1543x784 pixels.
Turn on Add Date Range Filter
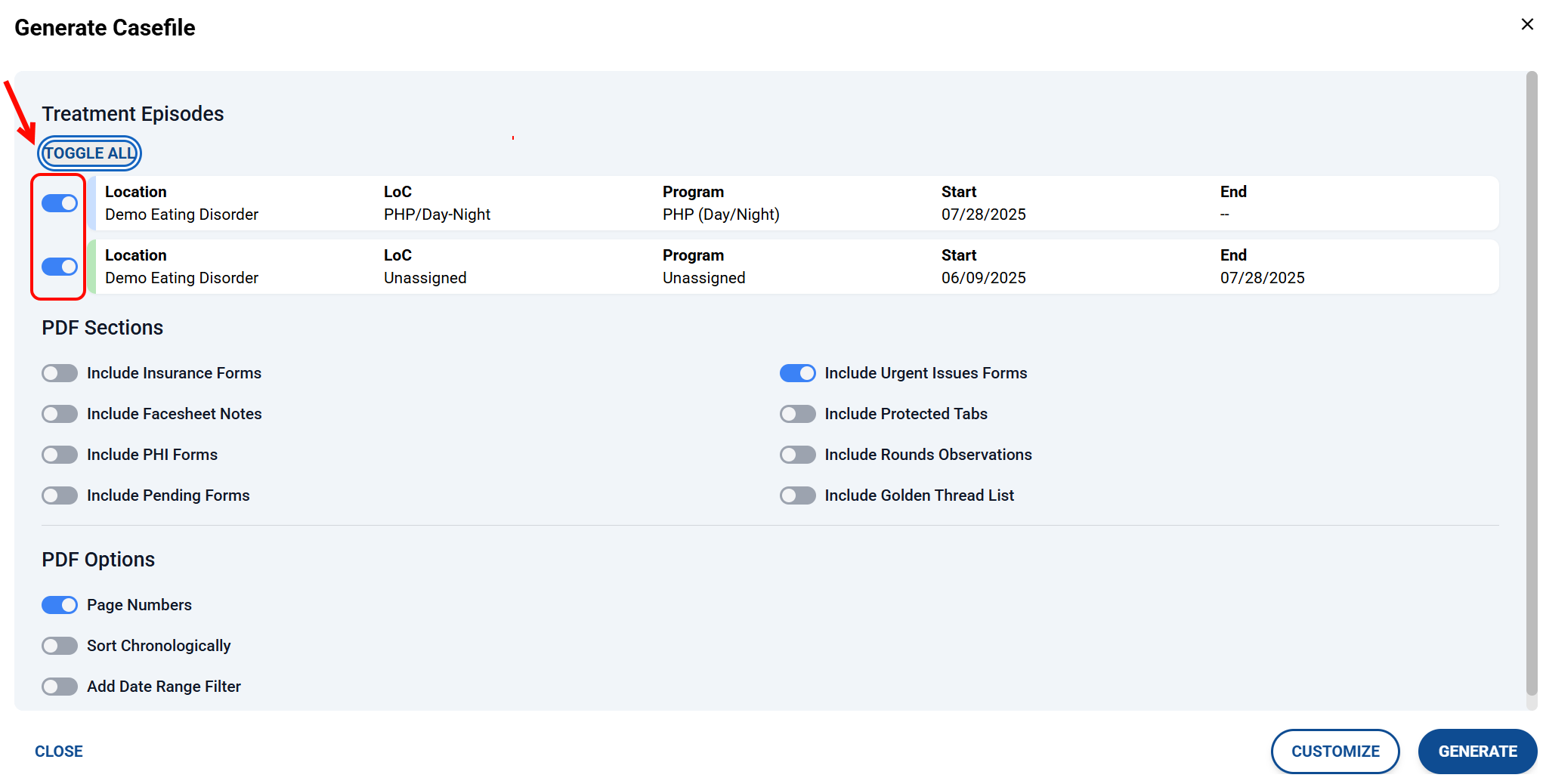click(x=60, y=687)
